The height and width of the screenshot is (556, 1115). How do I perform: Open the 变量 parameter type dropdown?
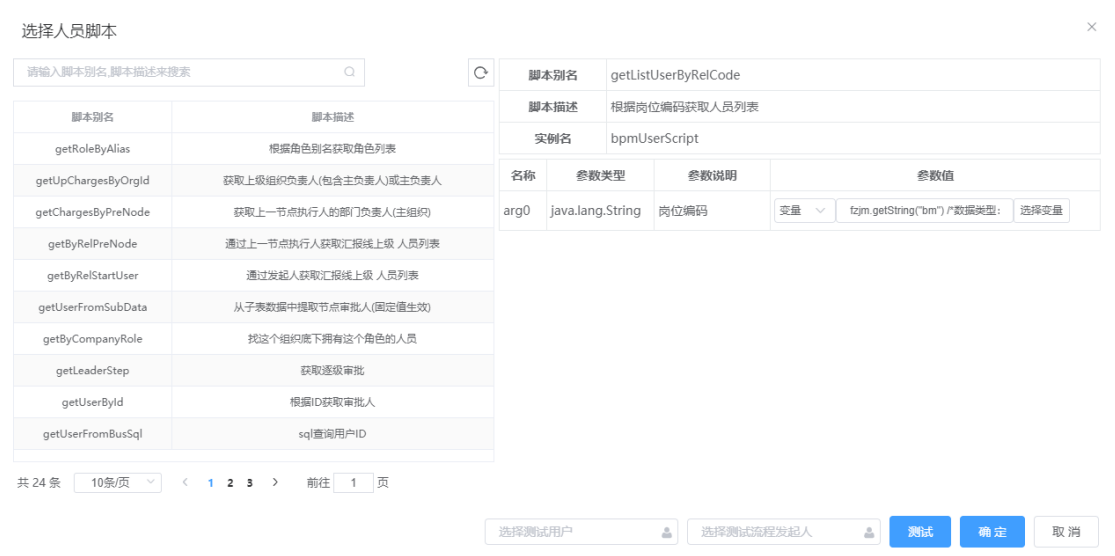coord(804,210)
